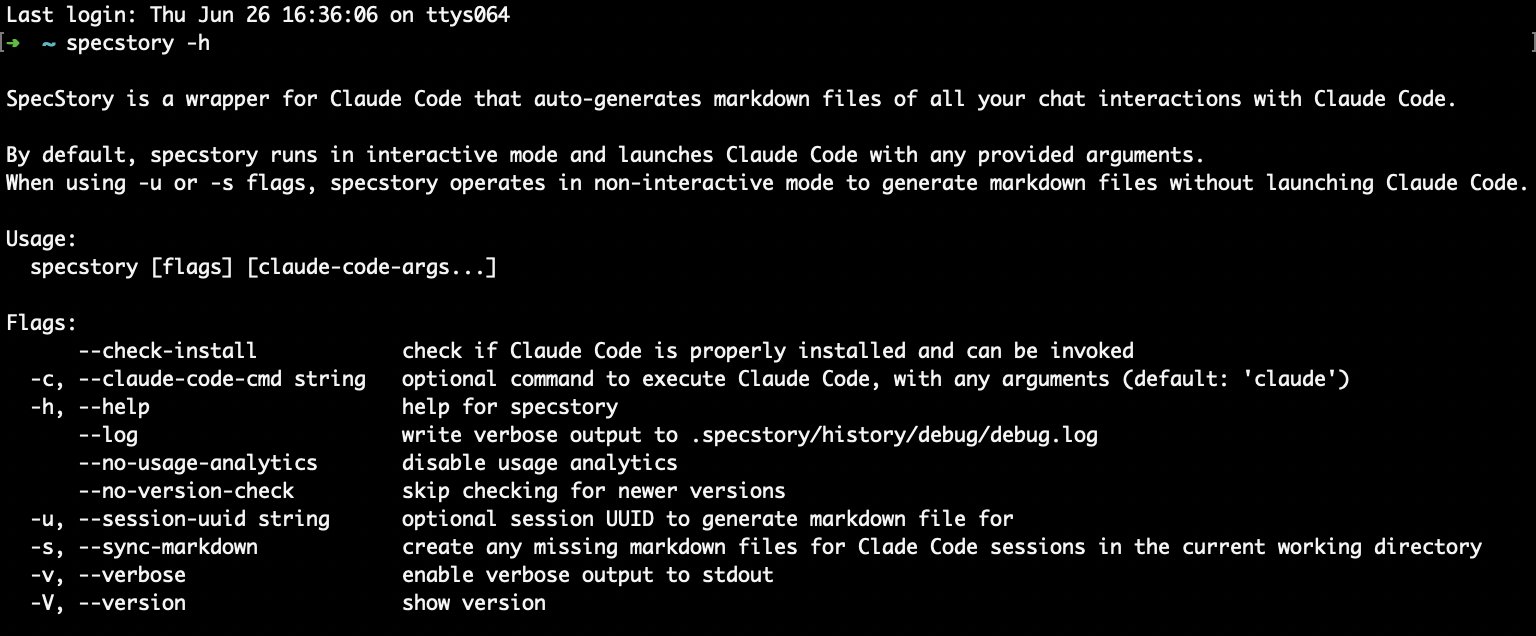This screenshot has height=636, width=1536.
Task: Select the --no-usage-analytics flag
Action: (x=198, y=463)
